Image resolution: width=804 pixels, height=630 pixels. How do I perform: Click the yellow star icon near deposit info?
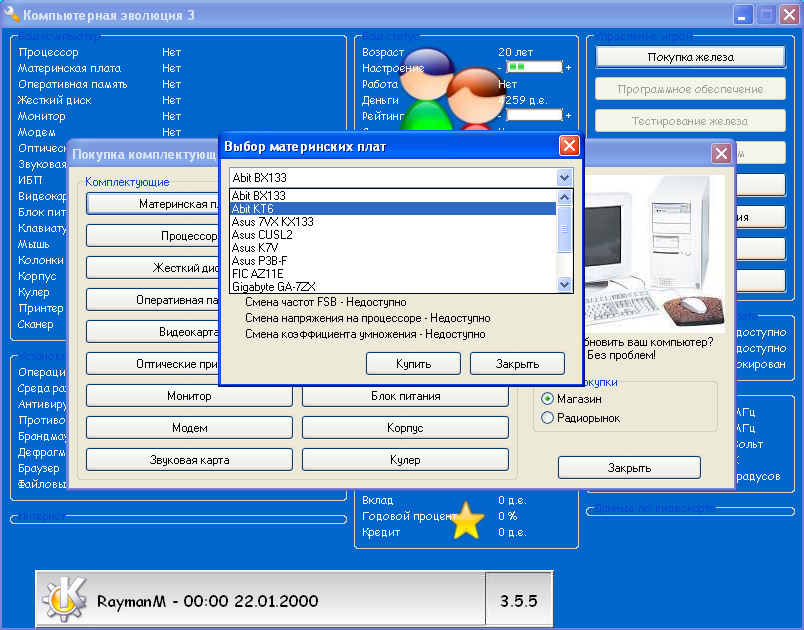coord(467,521)
